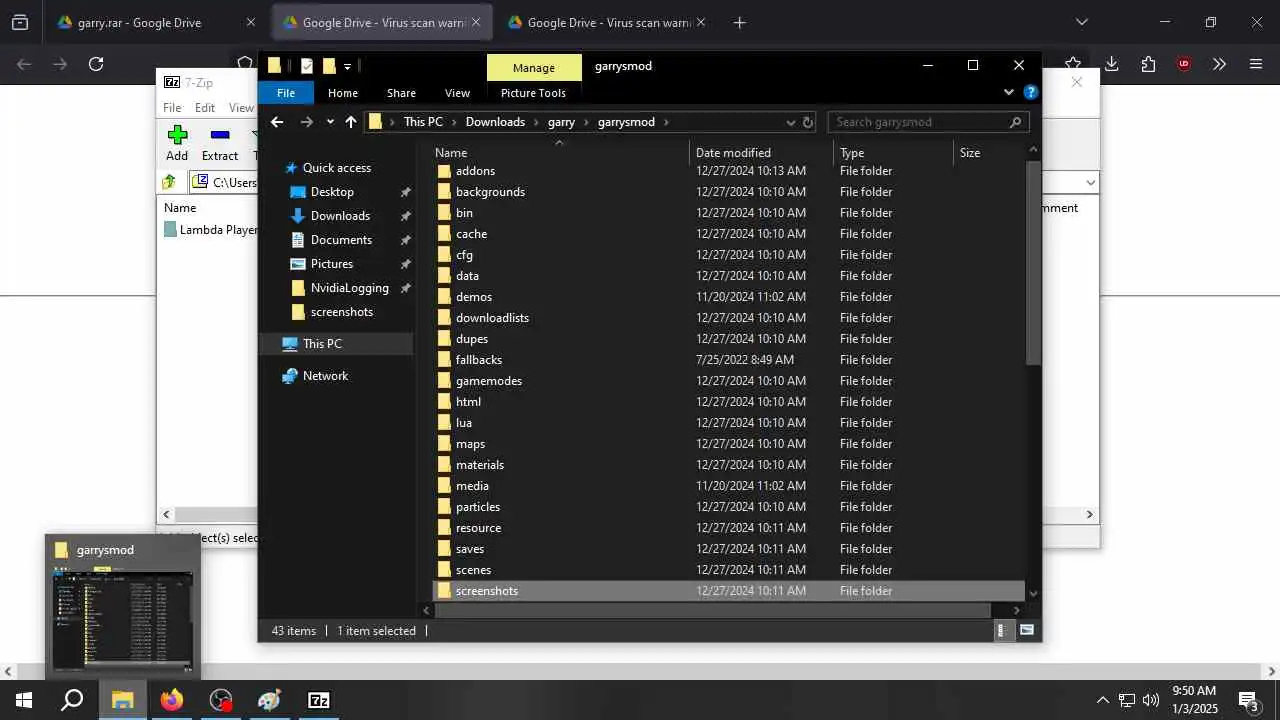The image size is (1280, 720).
Task: Switch to large icons view layout
Action: click(1026, 630)
